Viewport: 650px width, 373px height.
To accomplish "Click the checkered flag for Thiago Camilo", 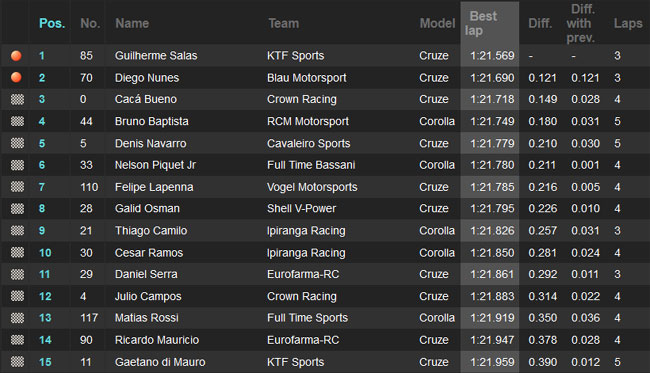I will [17, 230].
